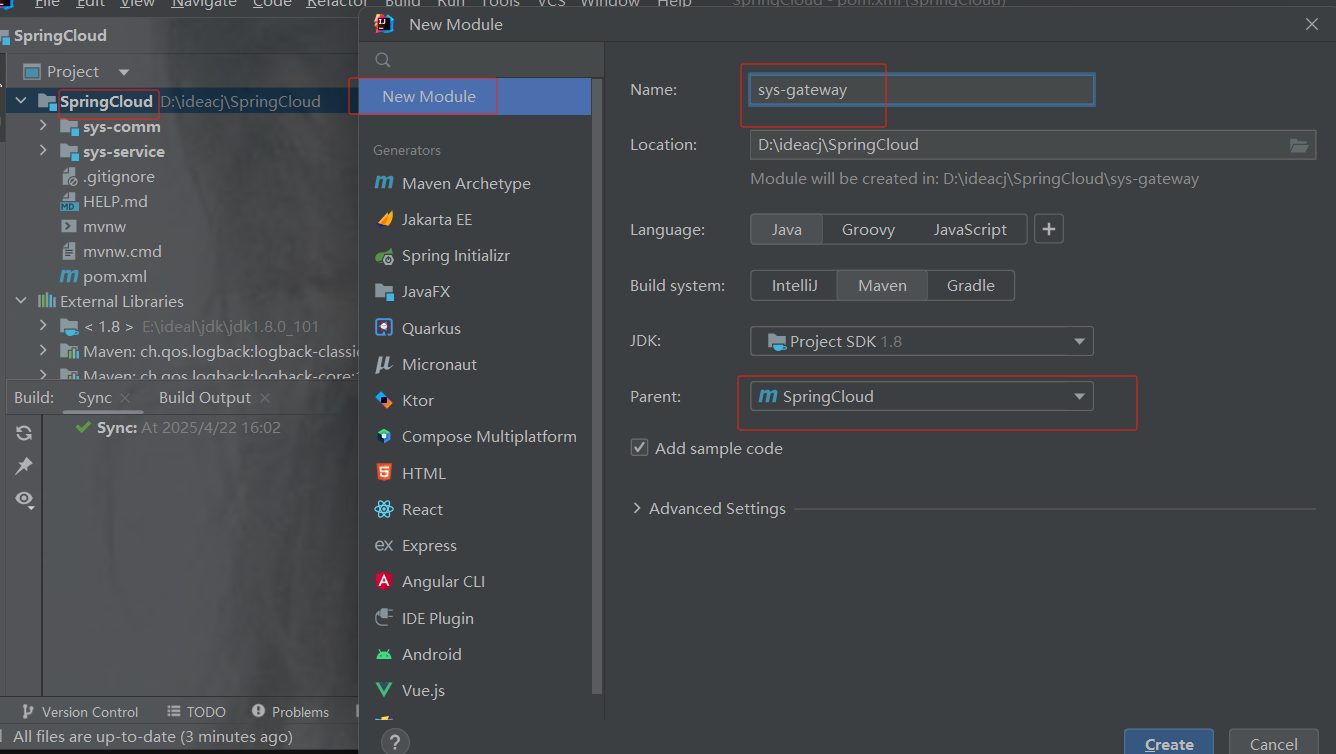This screenshot has height=754, width=1336.
Task: Click the help question mark button
Action: click(x=395, y=742)
